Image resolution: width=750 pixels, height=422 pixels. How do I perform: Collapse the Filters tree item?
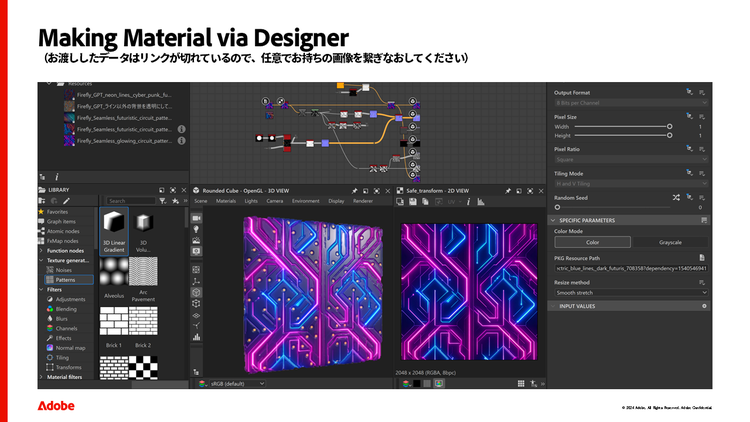(41, 289)
